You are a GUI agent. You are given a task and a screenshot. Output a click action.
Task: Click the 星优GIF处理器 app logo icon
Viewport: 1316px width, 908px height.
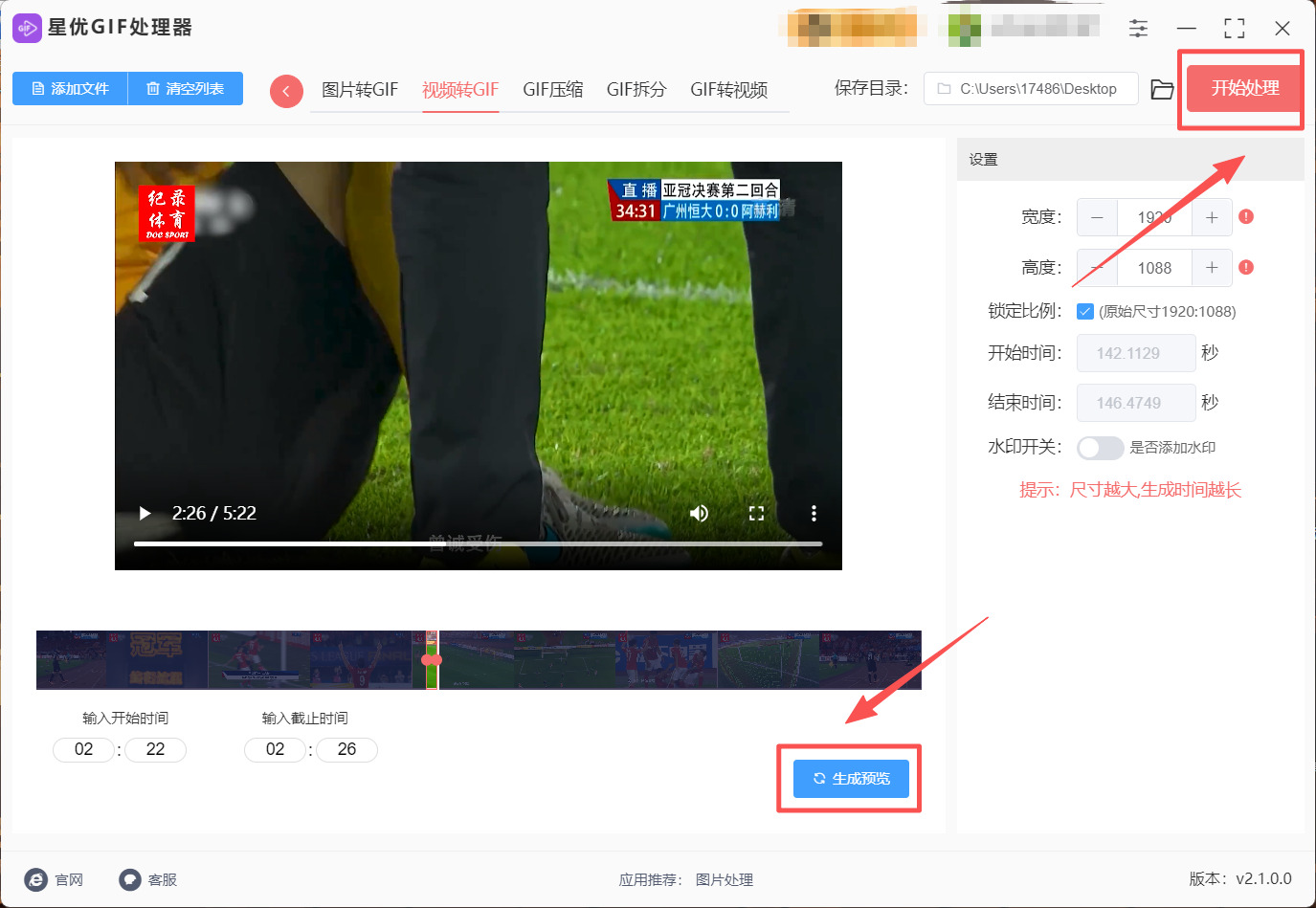(x=27, y=28)
